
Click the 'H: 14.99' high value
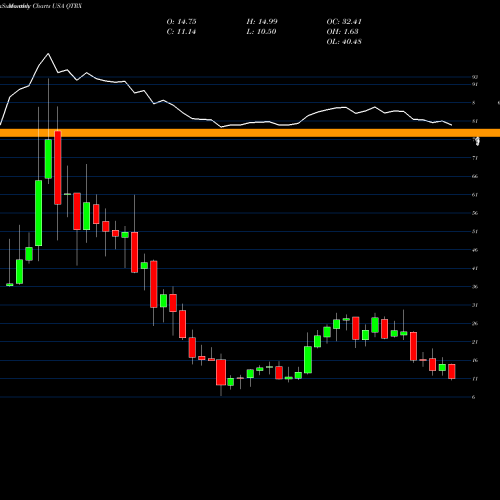pos(262,22)
